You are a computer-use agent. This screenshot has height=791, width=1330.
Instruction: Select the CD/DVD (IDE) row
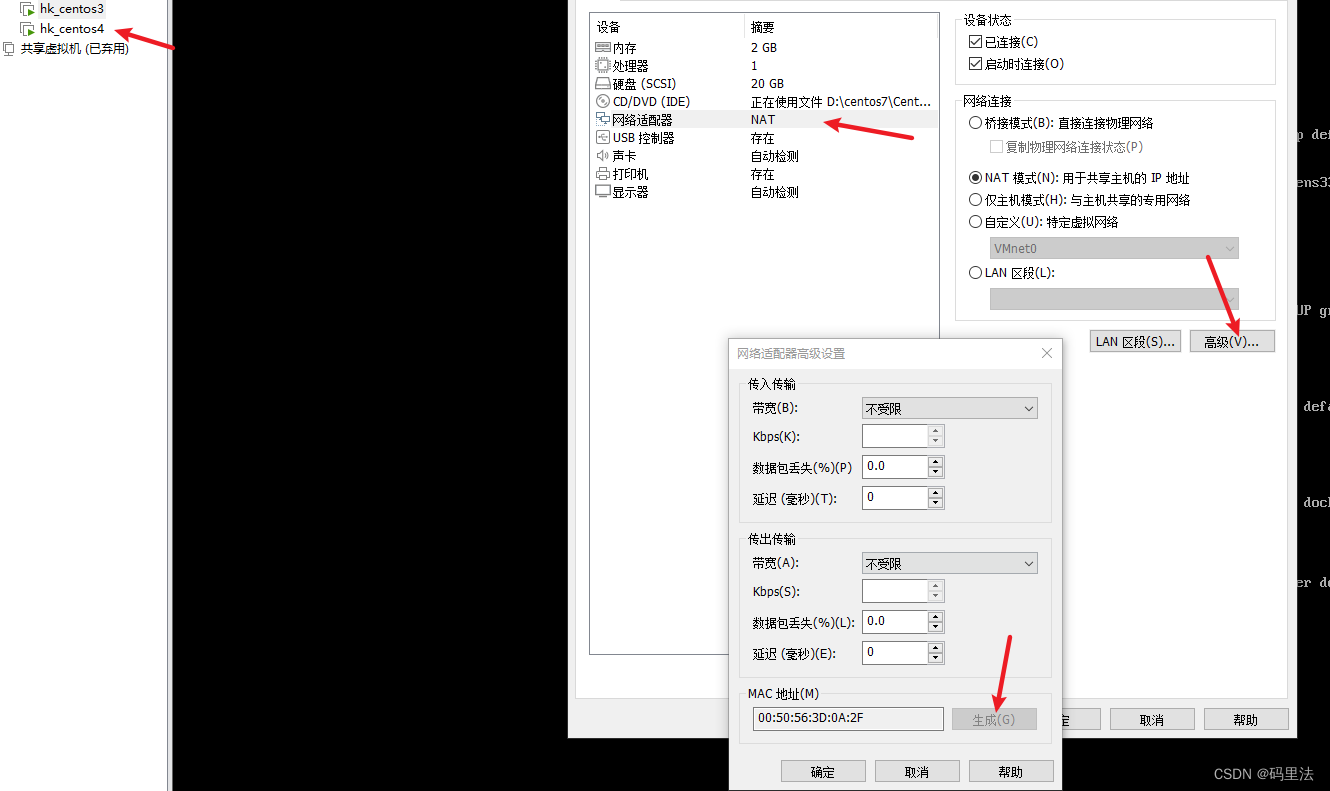tap(765, 102)
